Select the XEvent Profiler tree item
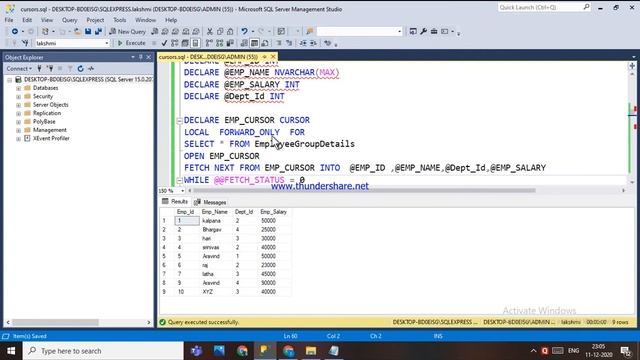The width and height of the screenshot is (640, 360). tap(51, 138)
